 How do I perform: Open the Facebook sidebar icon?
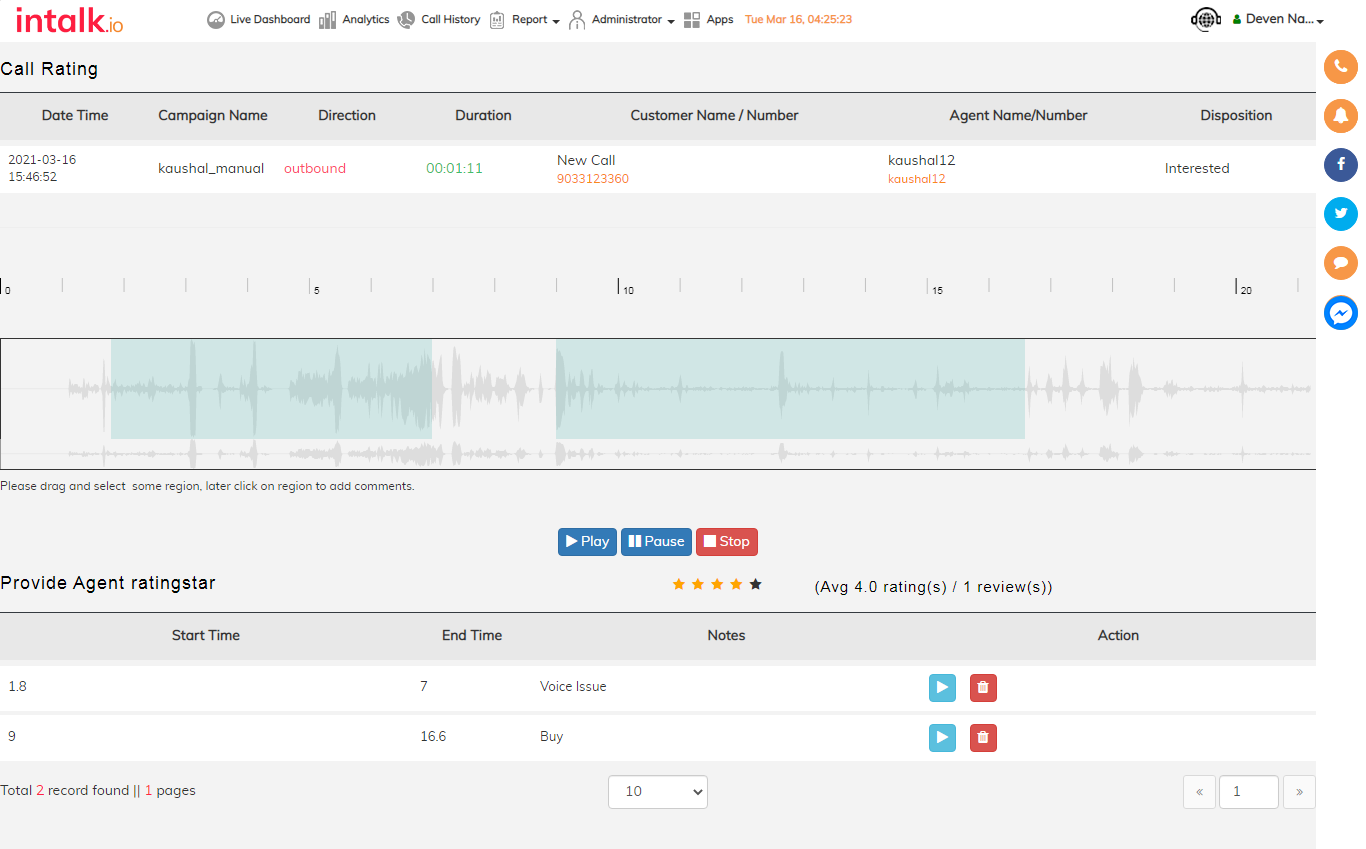pos(1341,165)
